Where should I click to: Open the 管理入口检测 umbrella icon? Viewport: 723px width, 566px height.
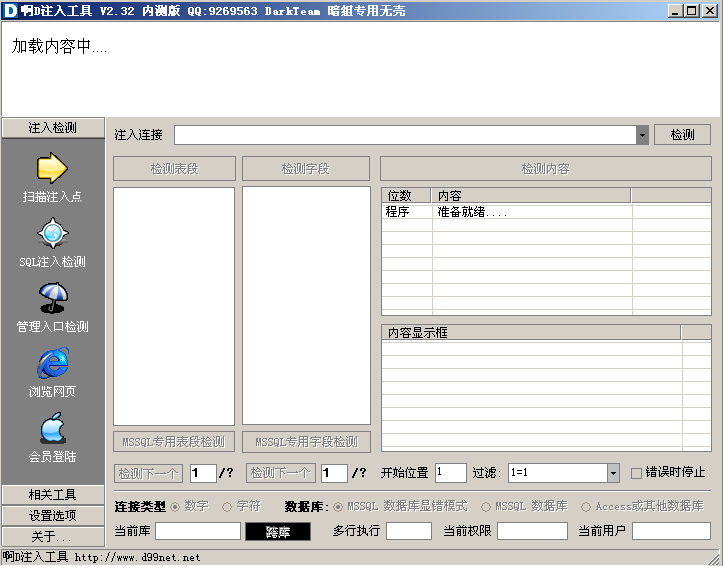pos(53,298)
